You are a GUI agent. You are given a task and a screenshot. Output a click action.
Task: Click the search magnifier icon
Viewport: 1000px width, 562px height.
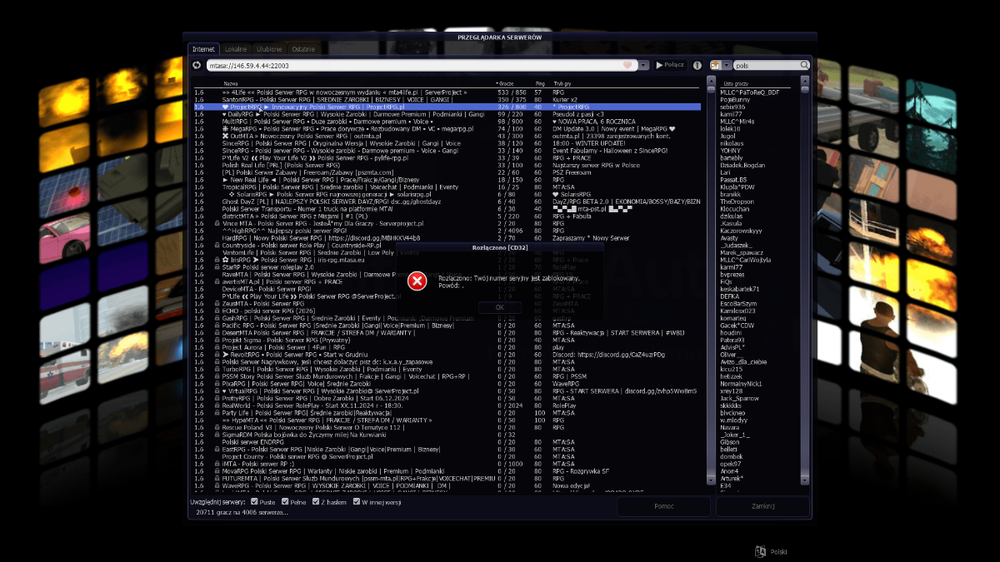(804, 65)
